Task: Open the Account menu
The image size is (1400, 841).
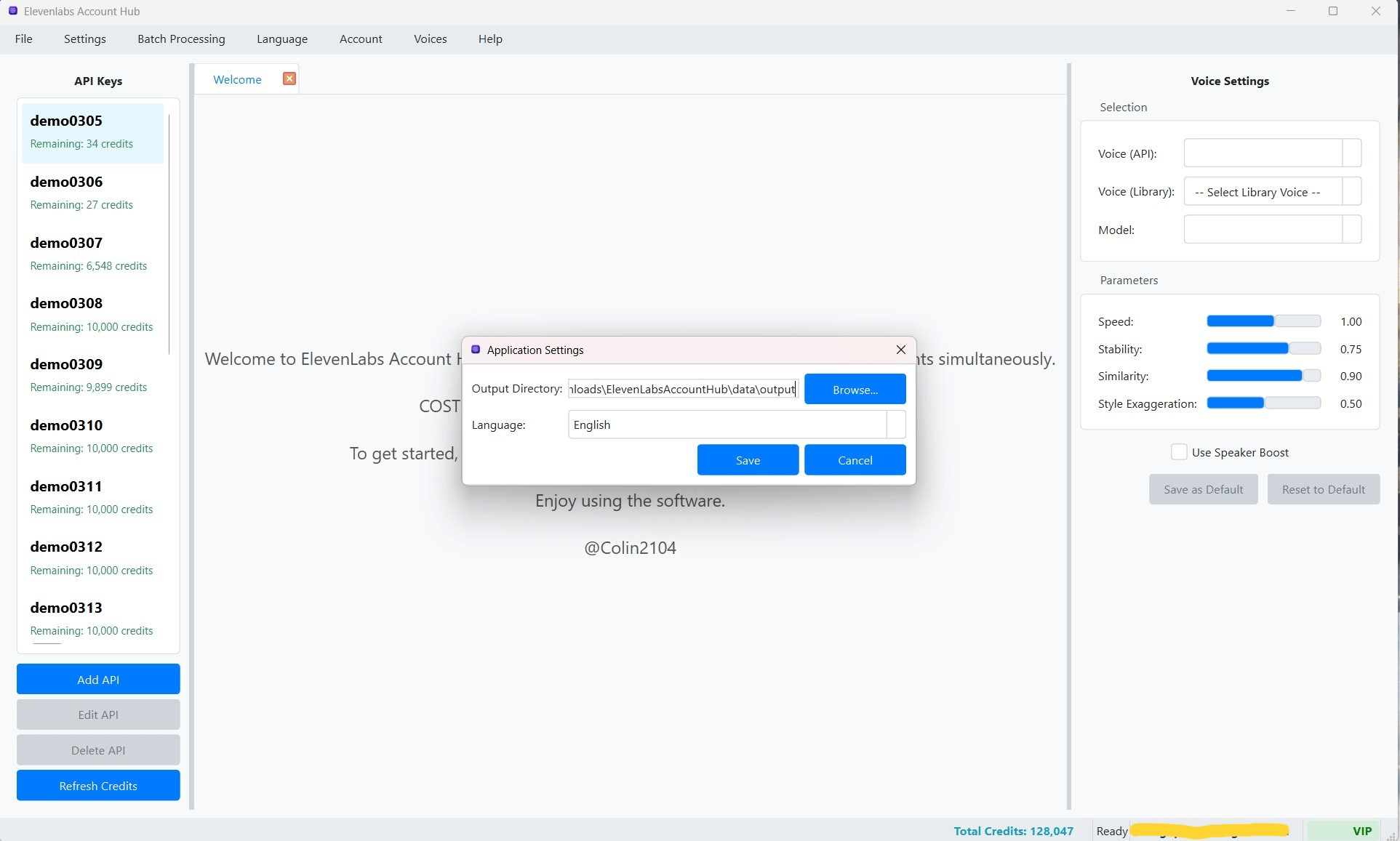Action: click(361, 39)
